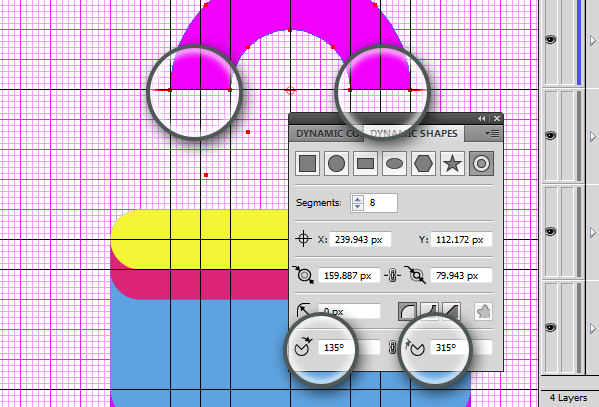Select the dynamic square shape icon
Viewport: 599px width, 407px height.
point(308,164)
